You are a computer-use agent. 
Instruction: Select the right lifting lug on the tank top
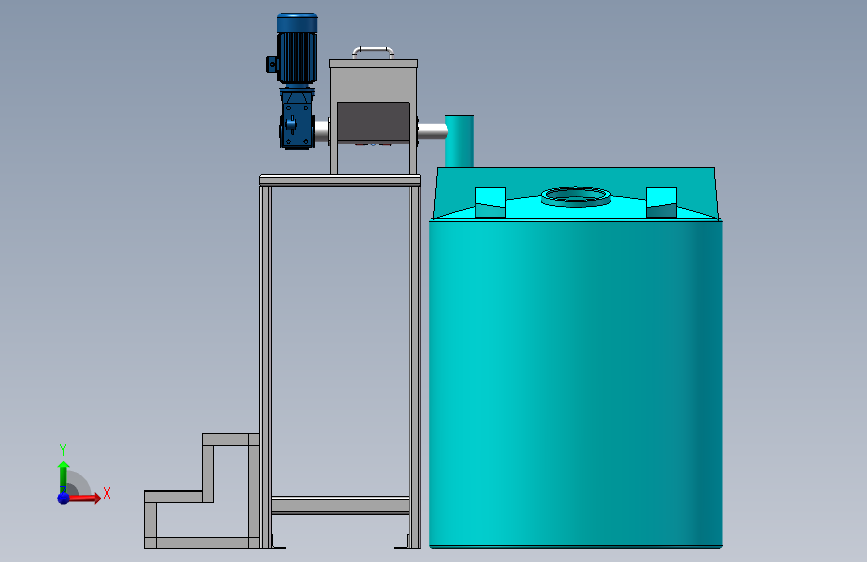pos(661,202)
